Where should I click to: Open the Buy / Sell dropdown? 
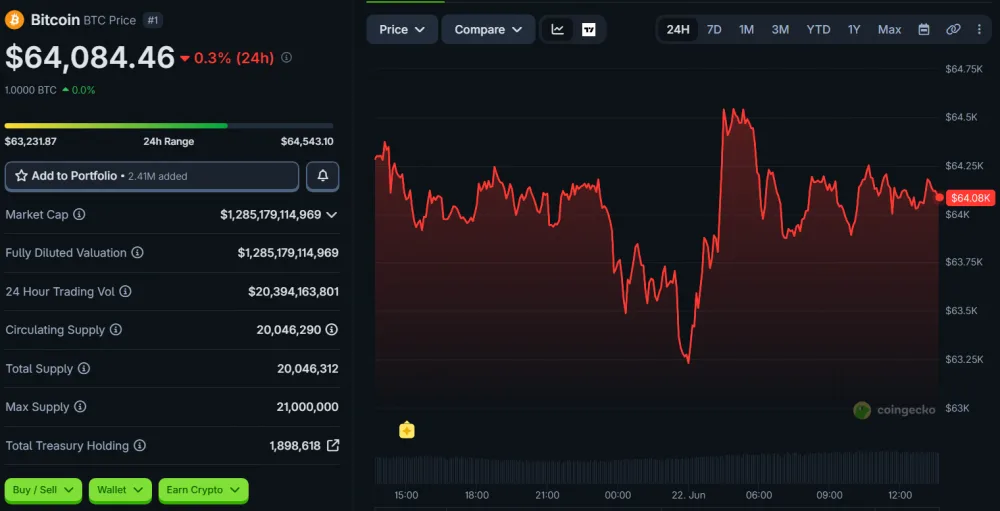tap(43, 490)
